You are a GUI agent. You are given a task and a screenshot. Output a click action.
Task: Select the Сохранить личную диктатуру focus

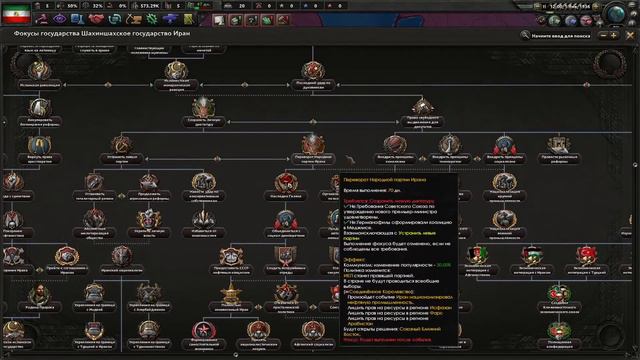[x=203, y=112]
